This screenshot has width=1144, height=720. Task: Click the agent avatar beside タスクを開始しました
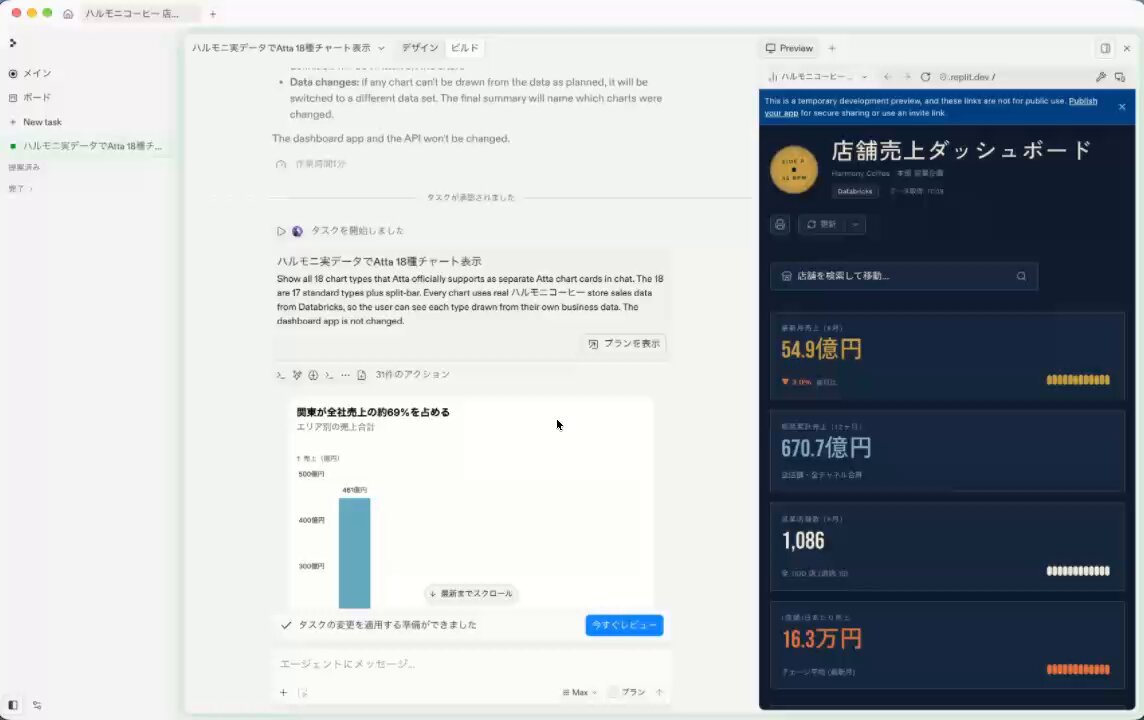click(x=297, y=231)
